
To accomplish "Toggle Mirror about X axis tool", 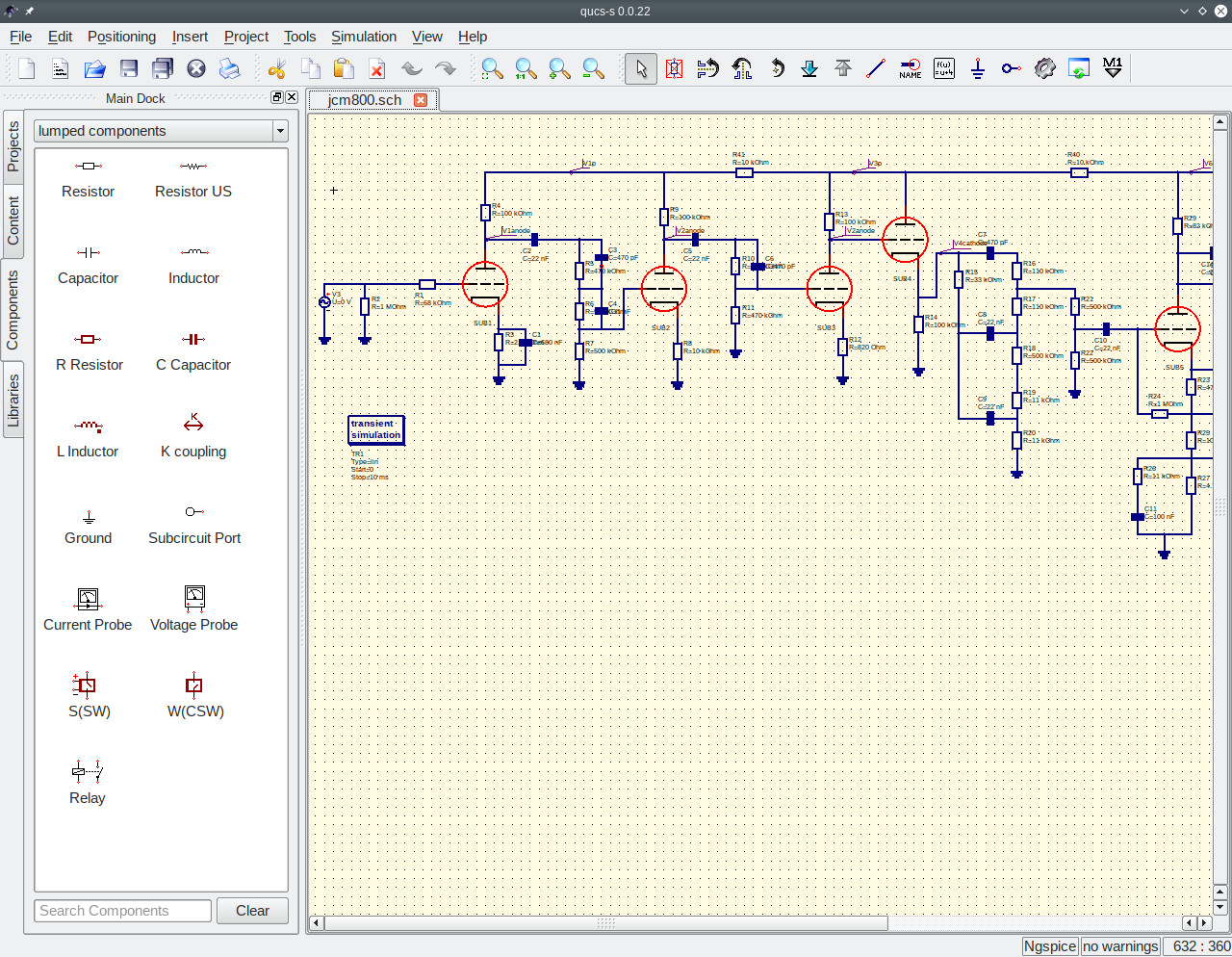I will point(708,68).
